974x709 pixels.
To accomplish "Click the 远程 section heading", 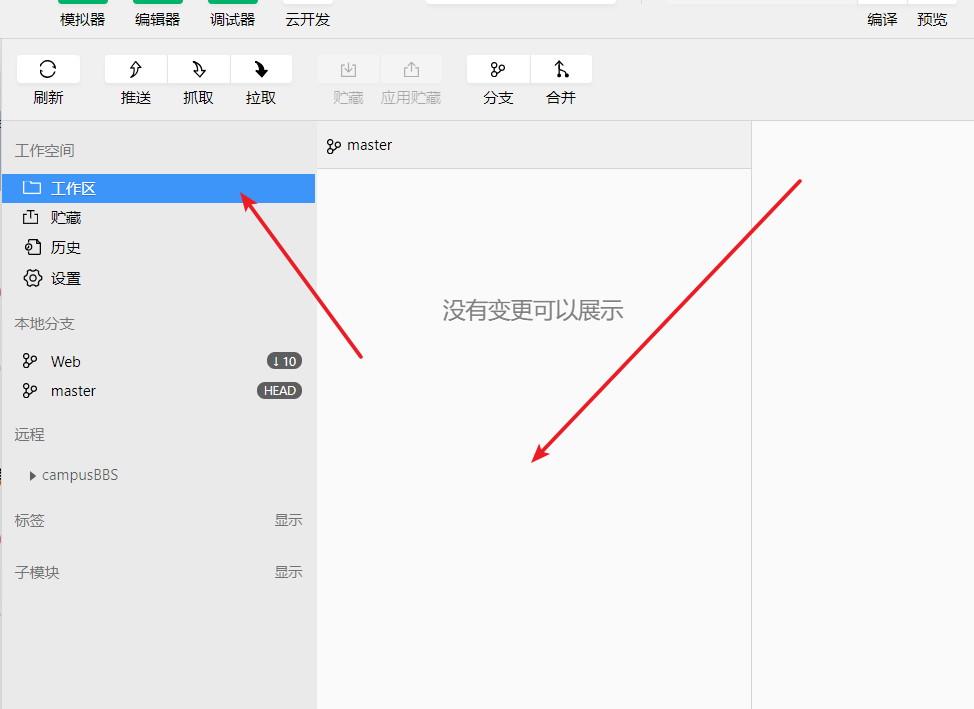I will click(x=29, y=434).
